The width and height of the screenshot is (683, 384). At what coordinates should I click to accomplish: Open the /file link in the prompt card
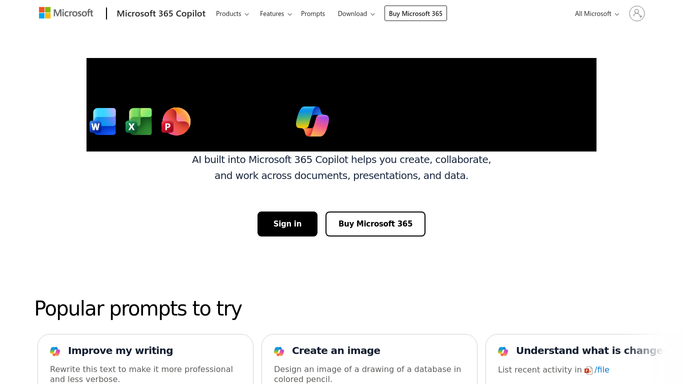[x=602, y=370]
